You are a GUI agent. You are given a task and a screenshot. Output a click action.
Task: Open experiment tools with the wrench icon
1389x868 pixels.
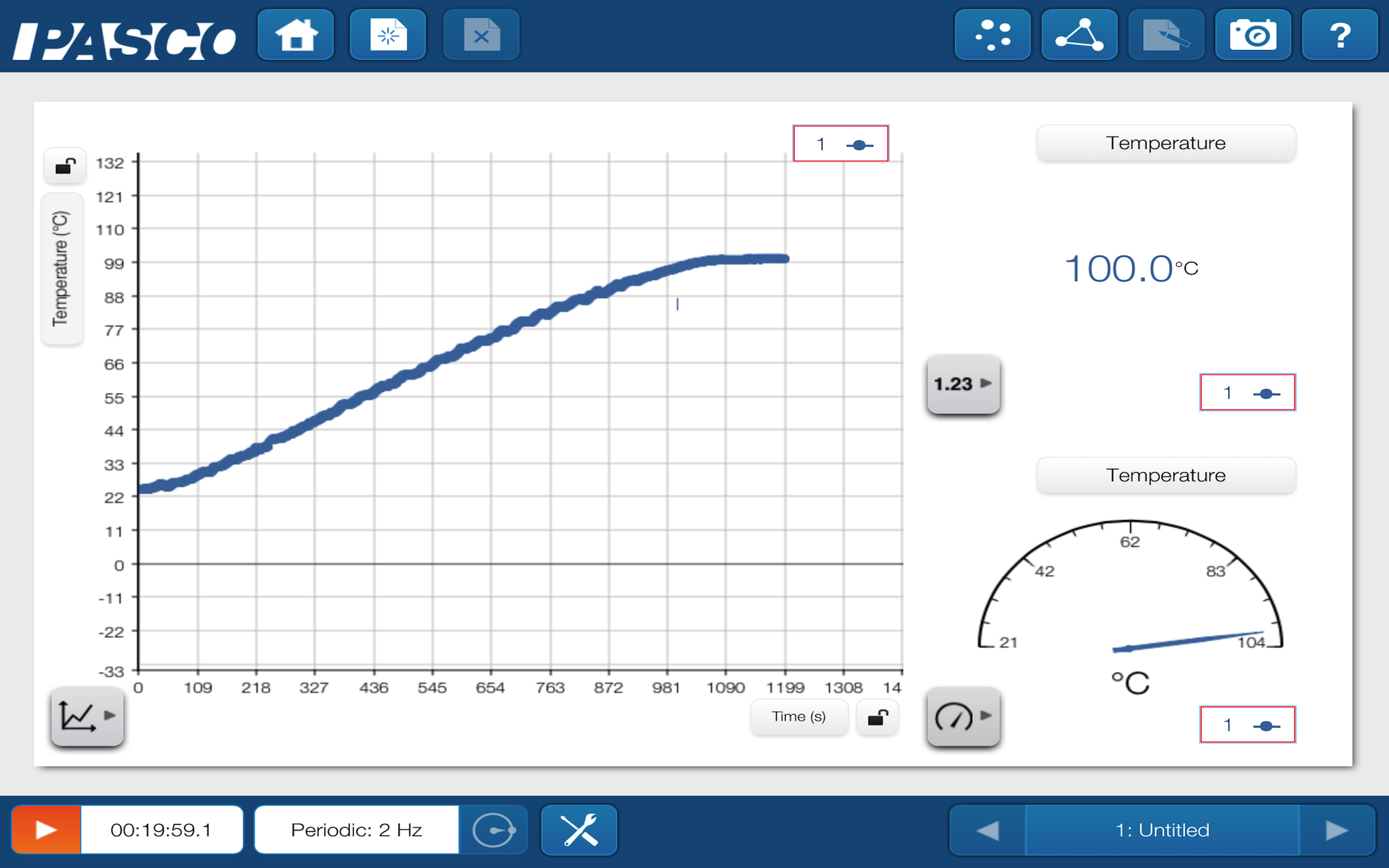[x=578, y=829]
